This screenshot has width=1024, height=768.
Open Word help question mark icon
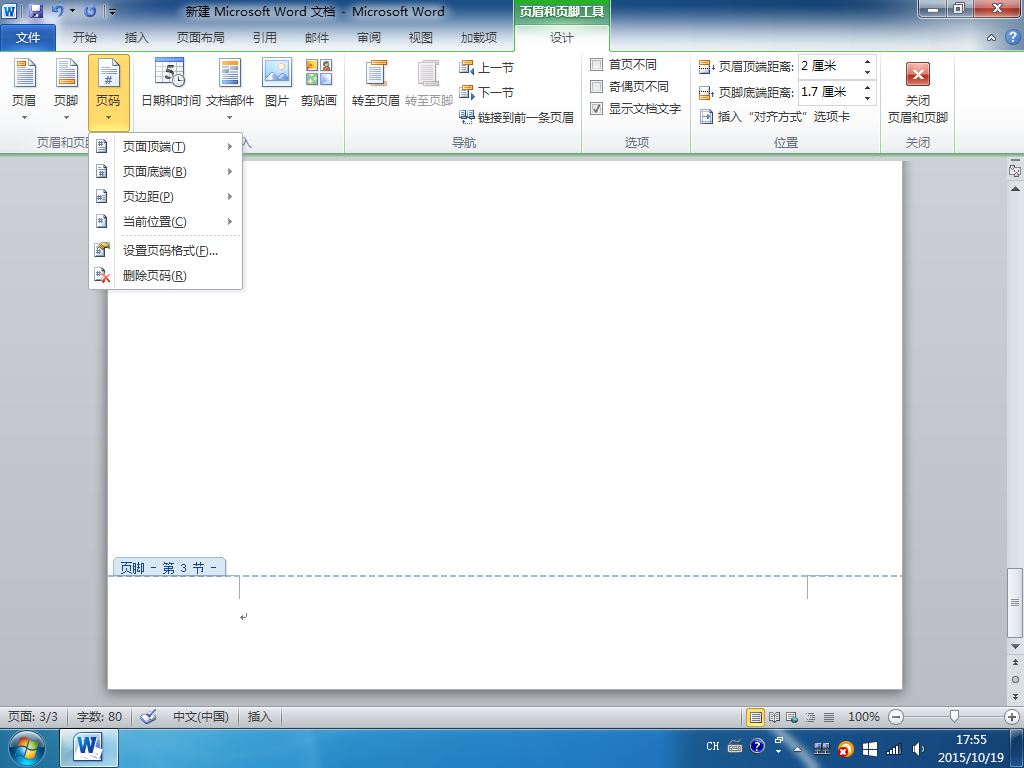[x=1012, y=38]
